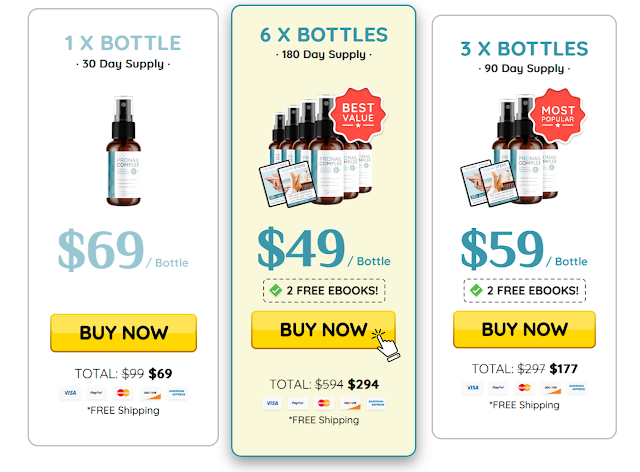Screen dimensions: 640x472
Task: Select the three bottles product image
Action: click(x=522, y=149)
